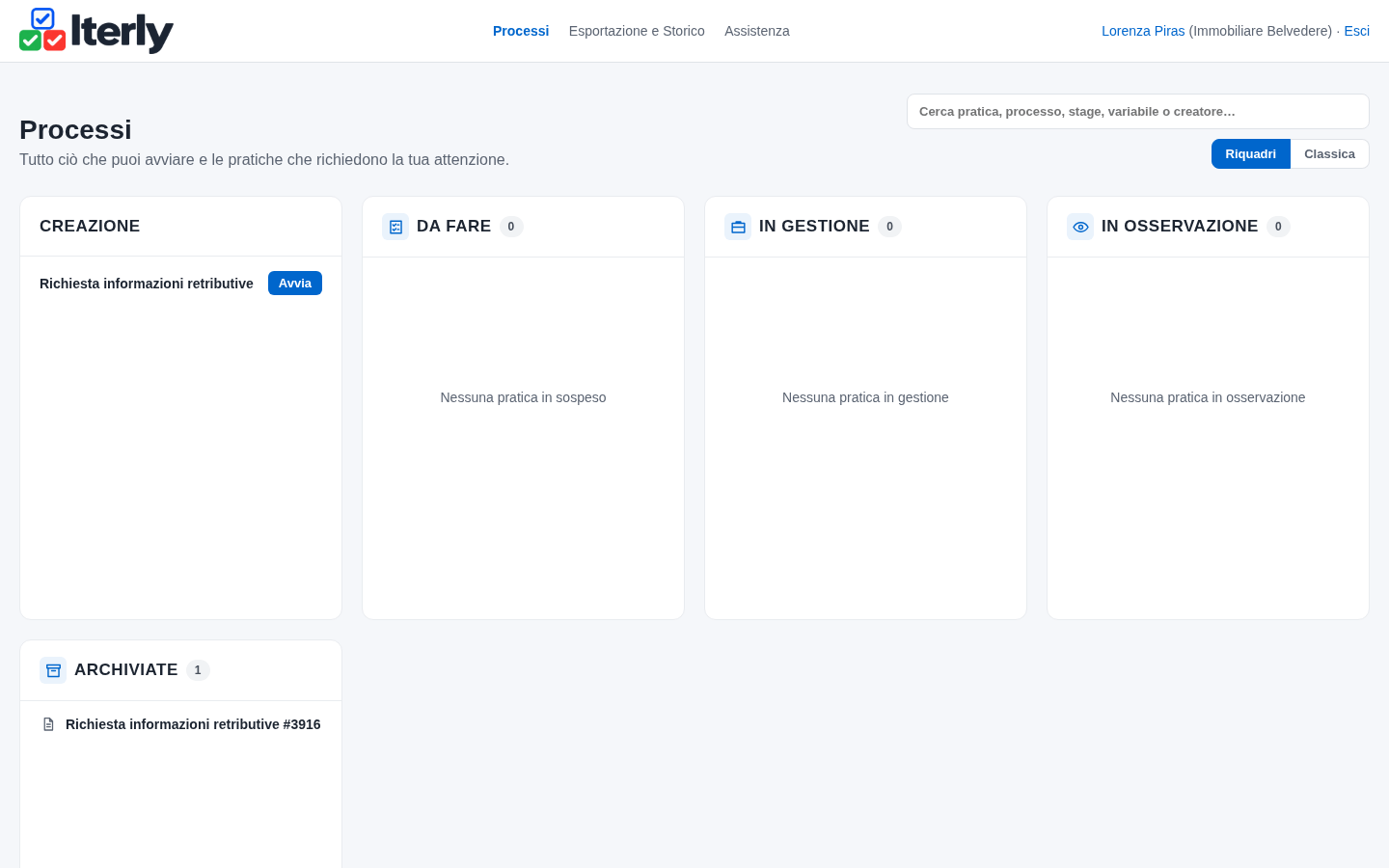Image resolution: width=1389 pixels, height=868 pixels.
Task: Click the In Gestione briefcase icon
Action: [738, 227]
